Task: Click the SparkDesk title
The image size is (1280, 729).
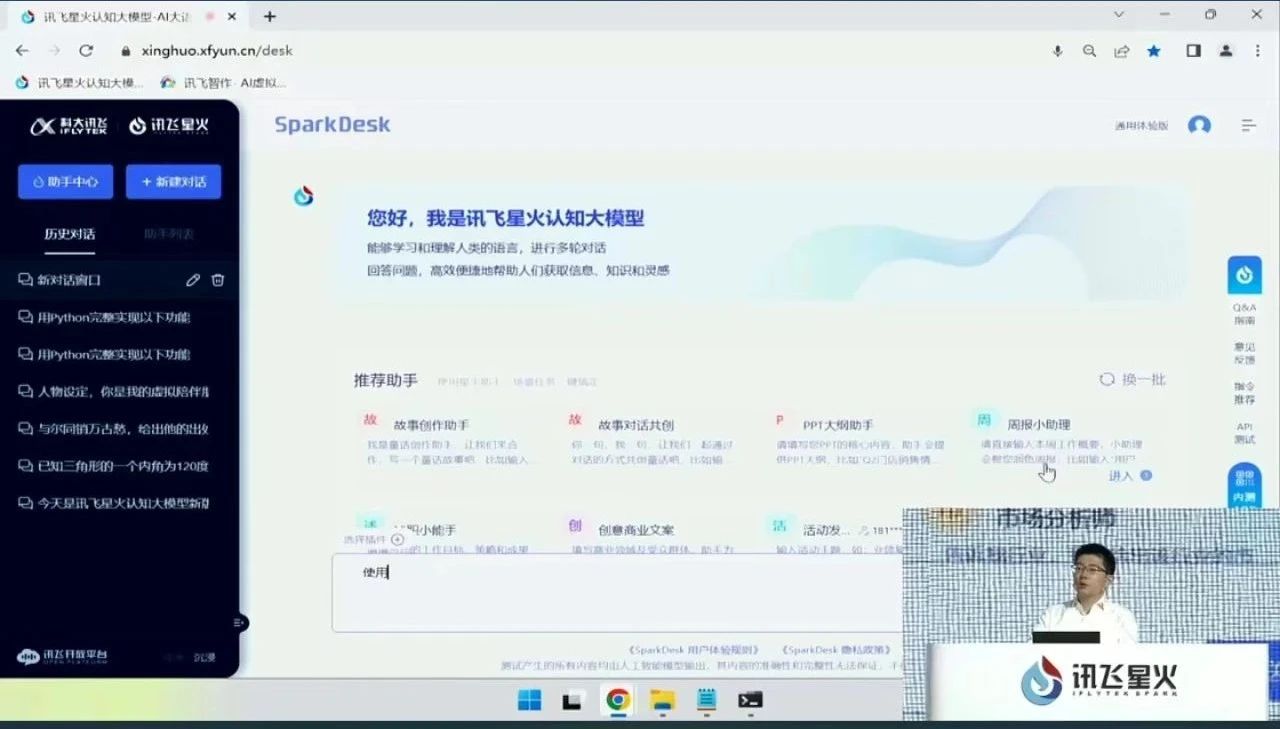Action: (332, 124)
